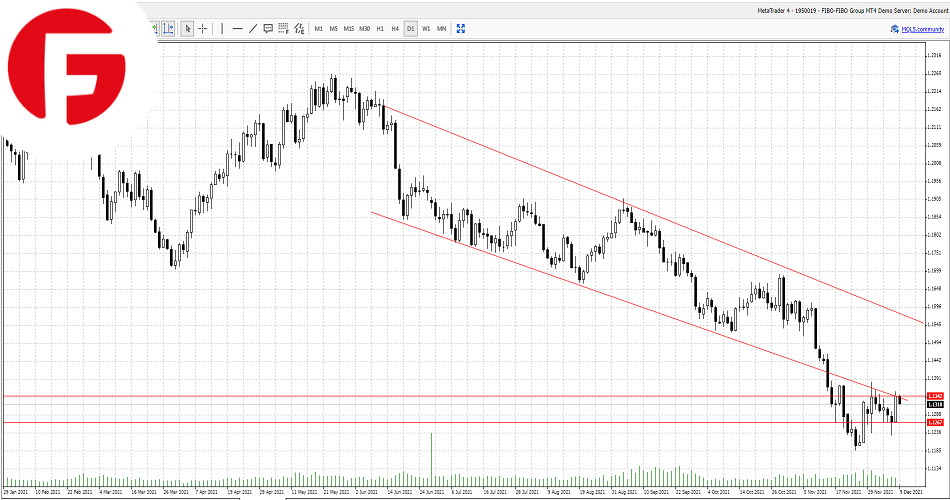Select the arrow cursor tool

point(187,29)
